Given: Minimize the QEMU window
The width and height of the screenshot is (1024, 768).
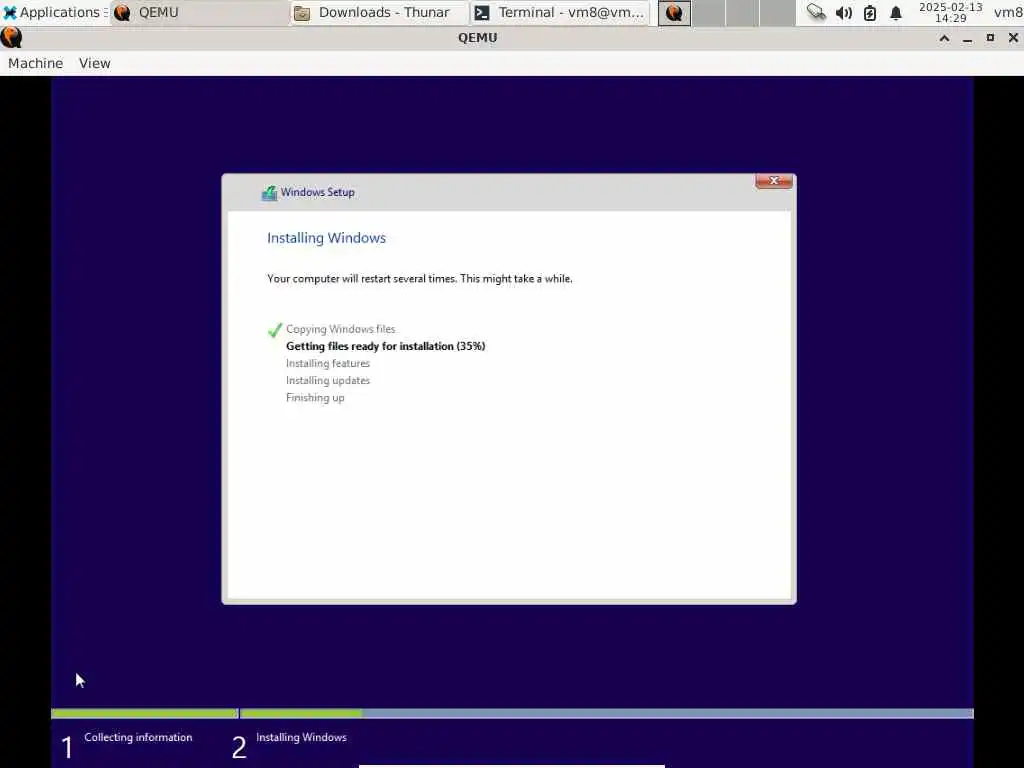Looking at the screenshot, I should click(967, 38).
